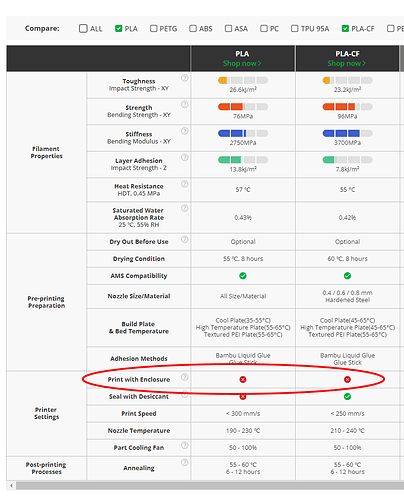Open Shop now link under PLA

242,63
